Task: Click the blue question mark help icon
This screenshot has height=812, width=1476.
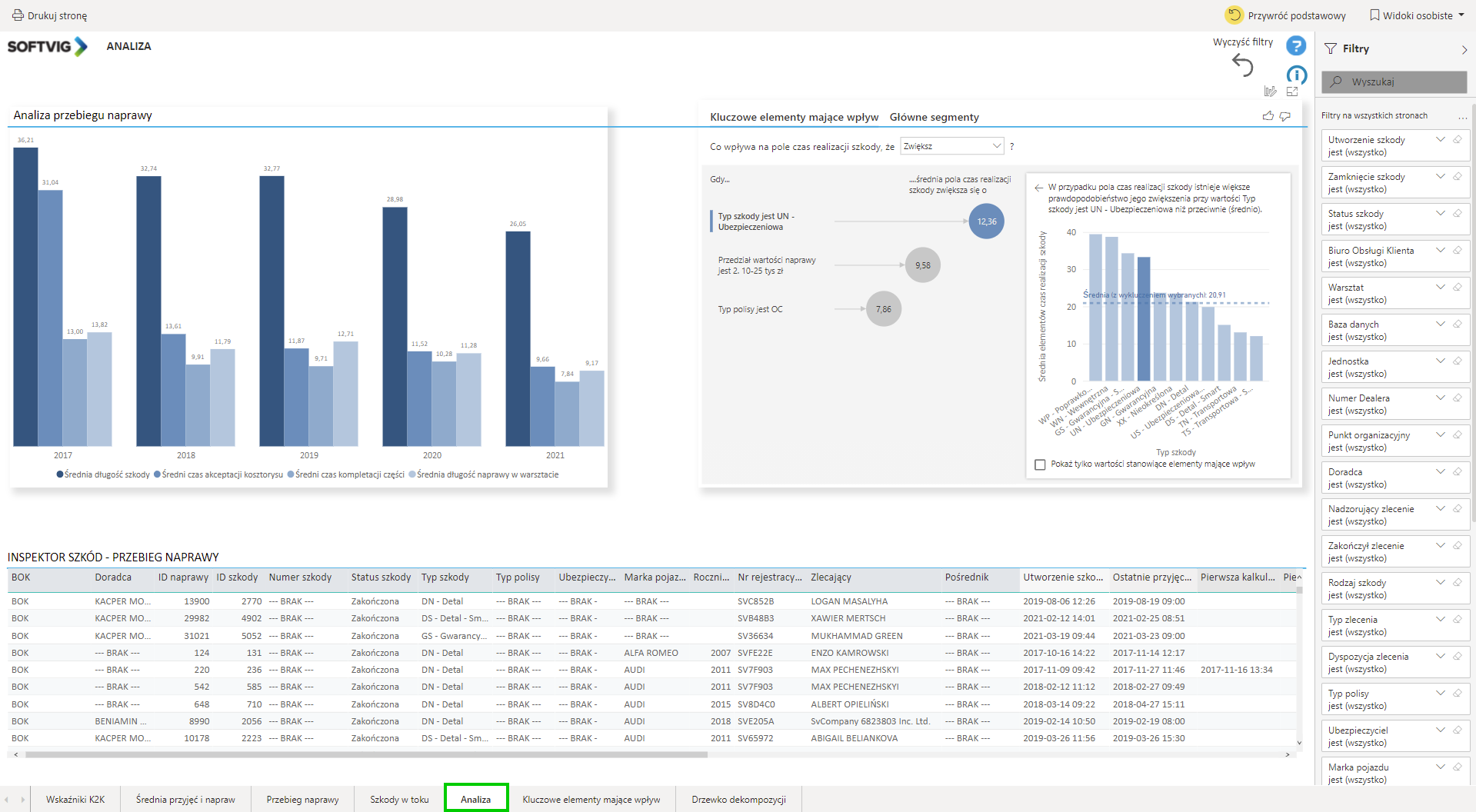Action: tap(1296, 46)
